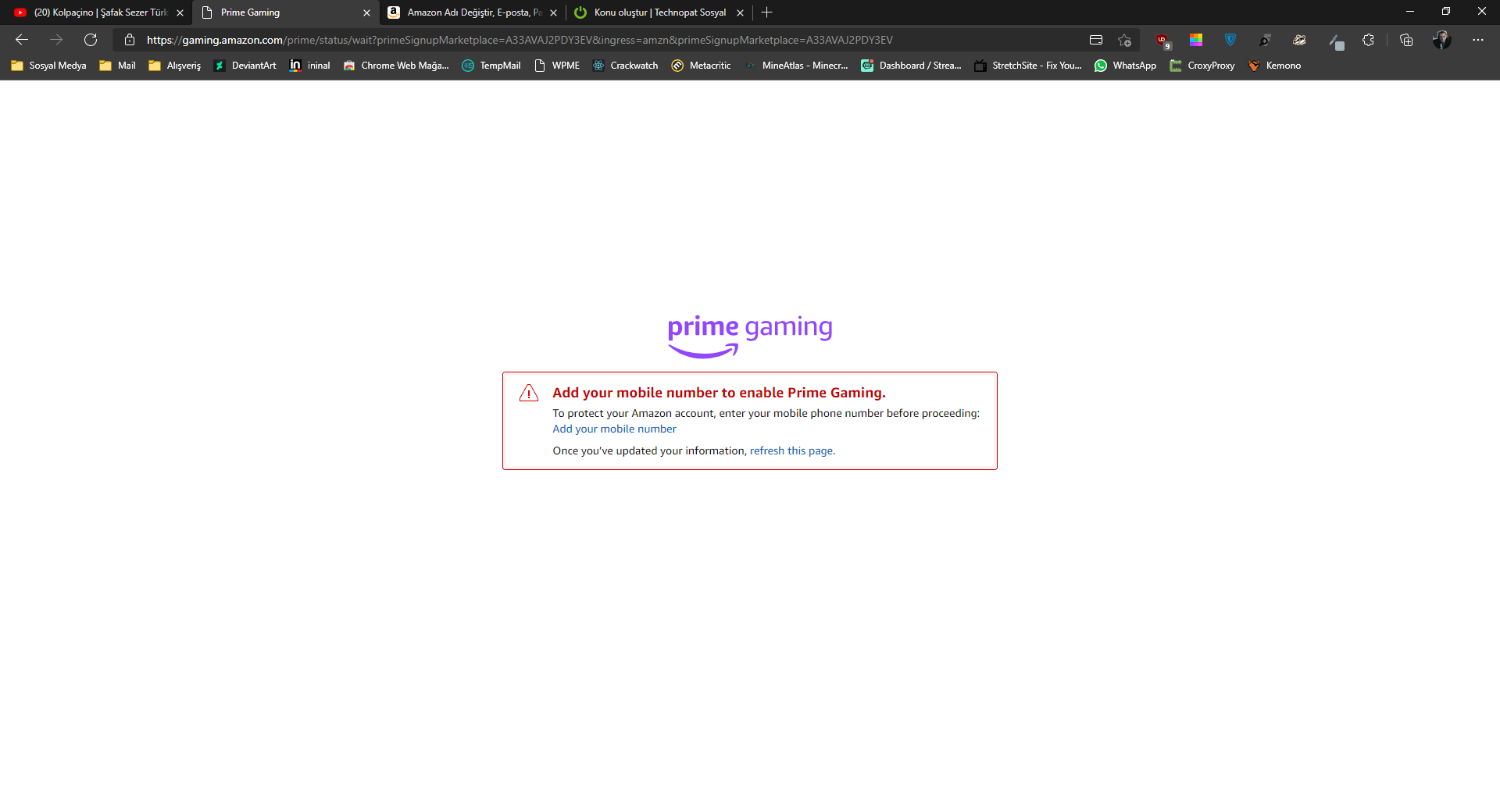
Task: Open the magnifier search extension icon
Action: 1265,40
